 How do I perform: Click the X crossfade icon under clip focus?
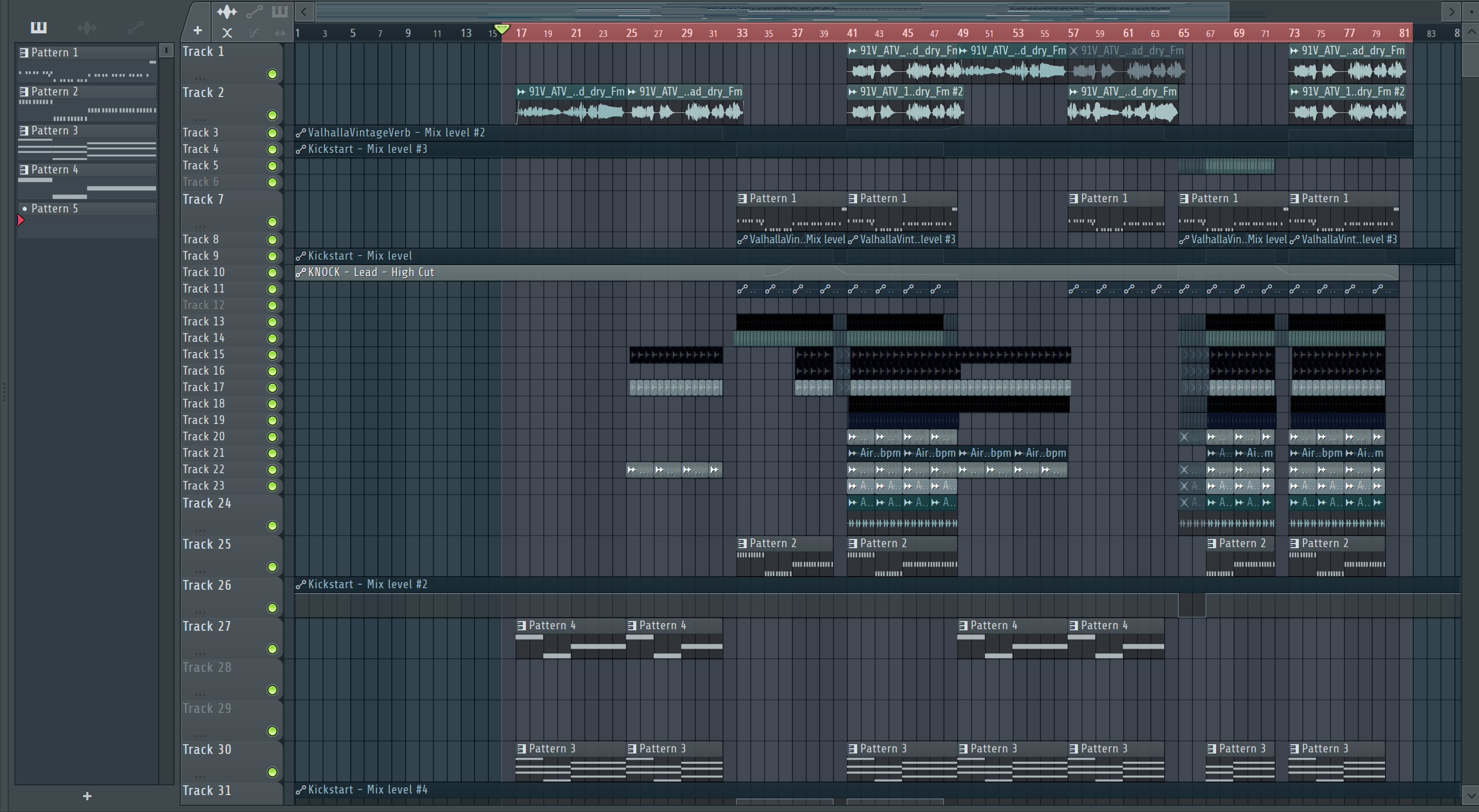[x=227, y=33]
